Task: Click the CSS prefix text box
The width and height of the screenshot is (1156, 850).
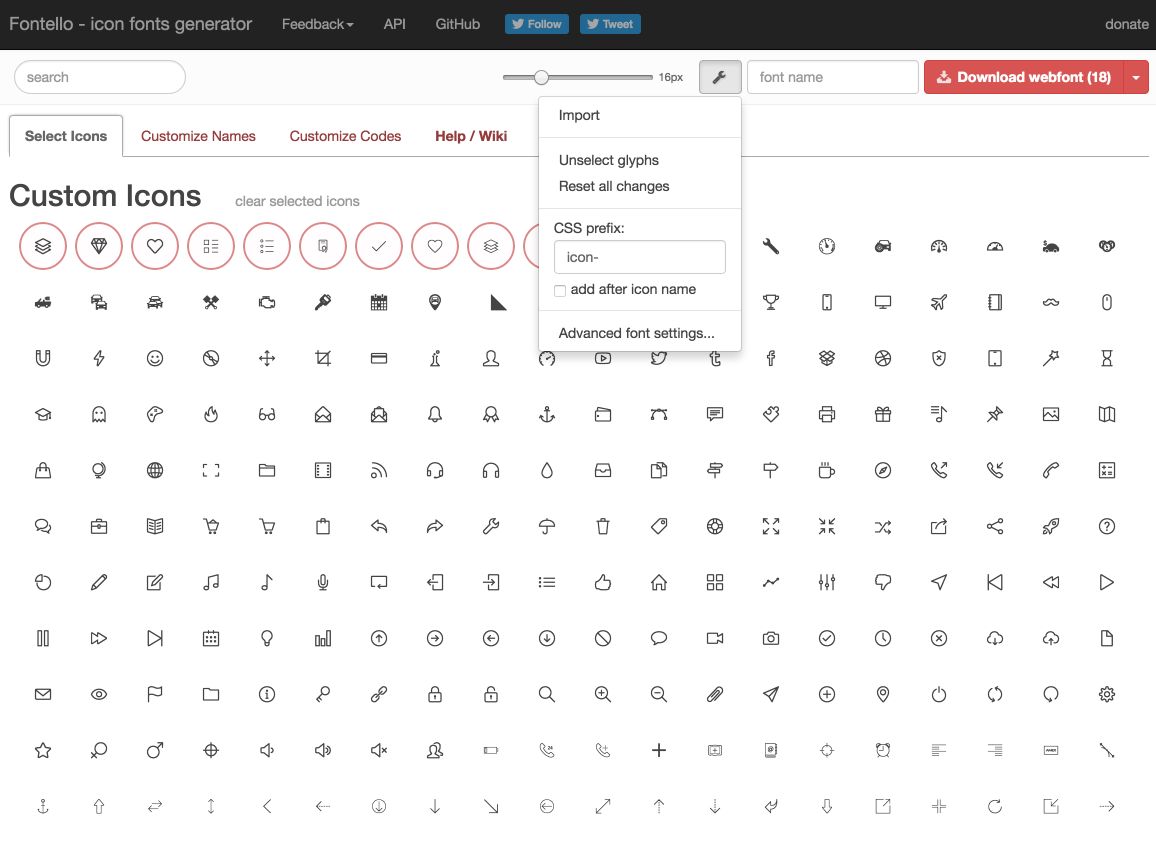Action: pos(639,257)
